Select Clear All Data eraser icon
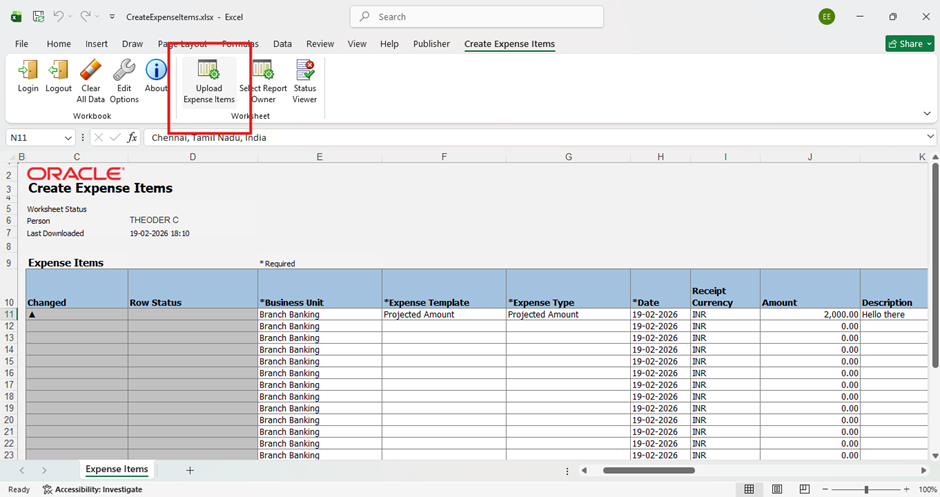 [x=91, y=70]
